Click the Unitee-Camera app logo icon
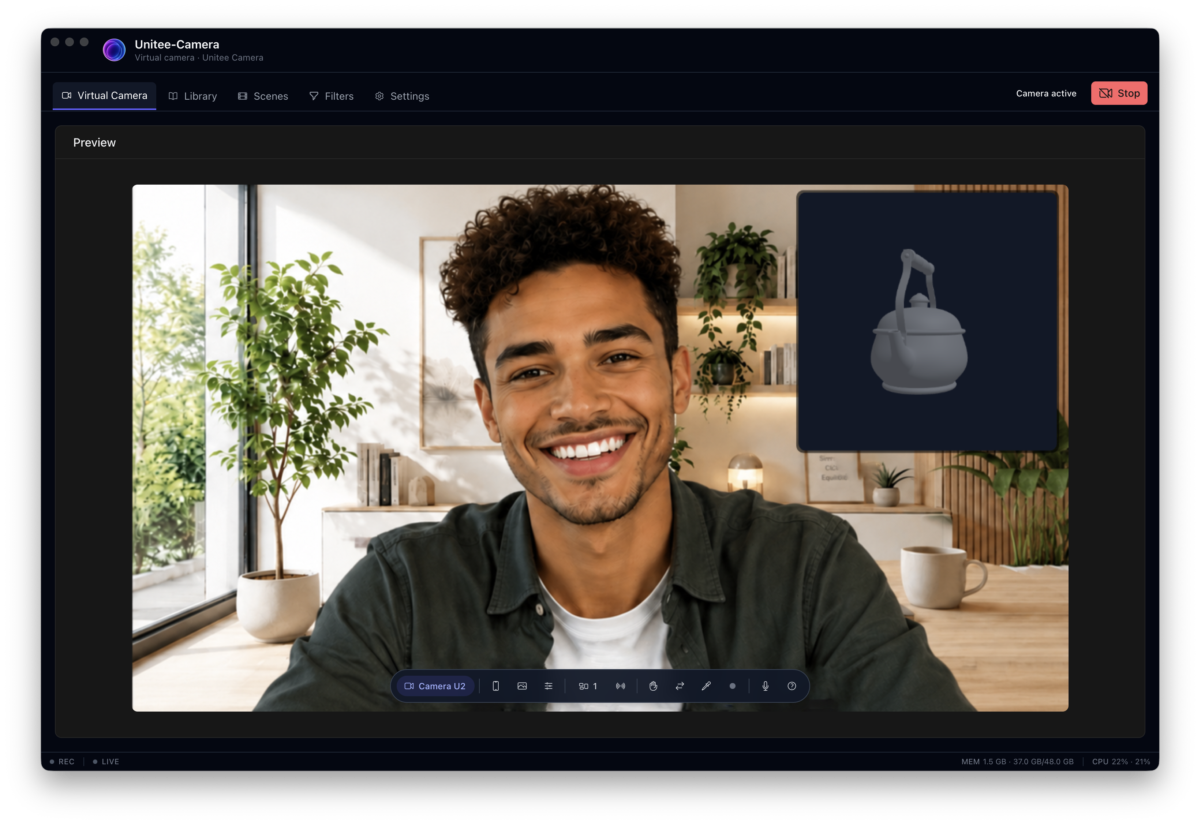The height and width of the screenshot is (825, 1200). 114,50
